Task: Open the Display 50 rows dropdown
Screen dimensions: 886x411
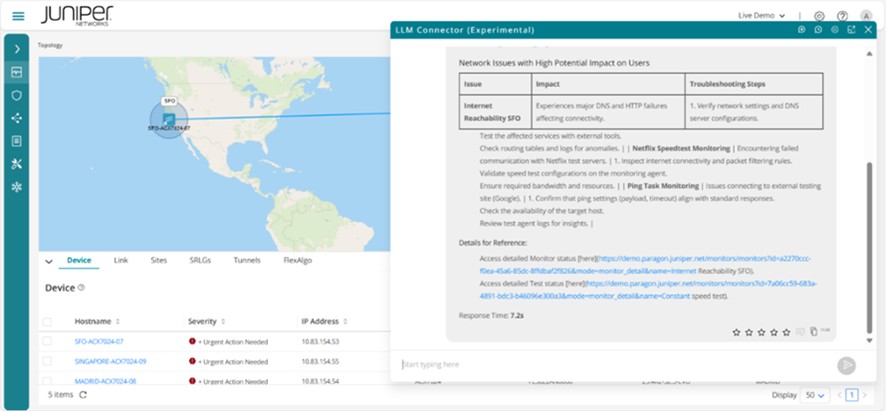Action: (x=816, y=395)
